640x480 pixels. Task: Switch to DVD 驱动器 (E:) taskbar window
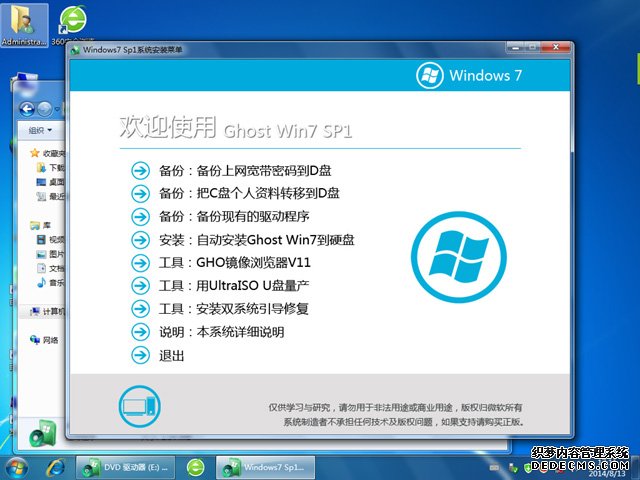point(125,467)
